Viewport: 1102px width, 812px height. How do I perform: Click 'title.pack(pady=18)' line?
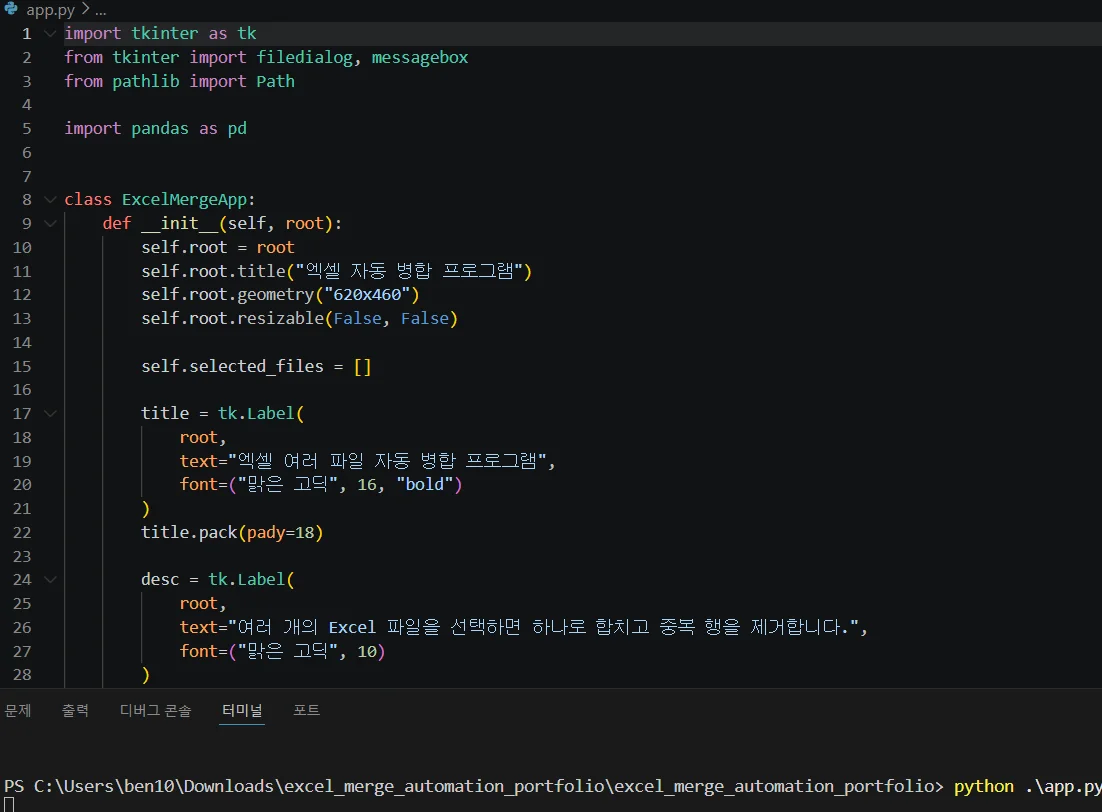(x=232, y=533)
